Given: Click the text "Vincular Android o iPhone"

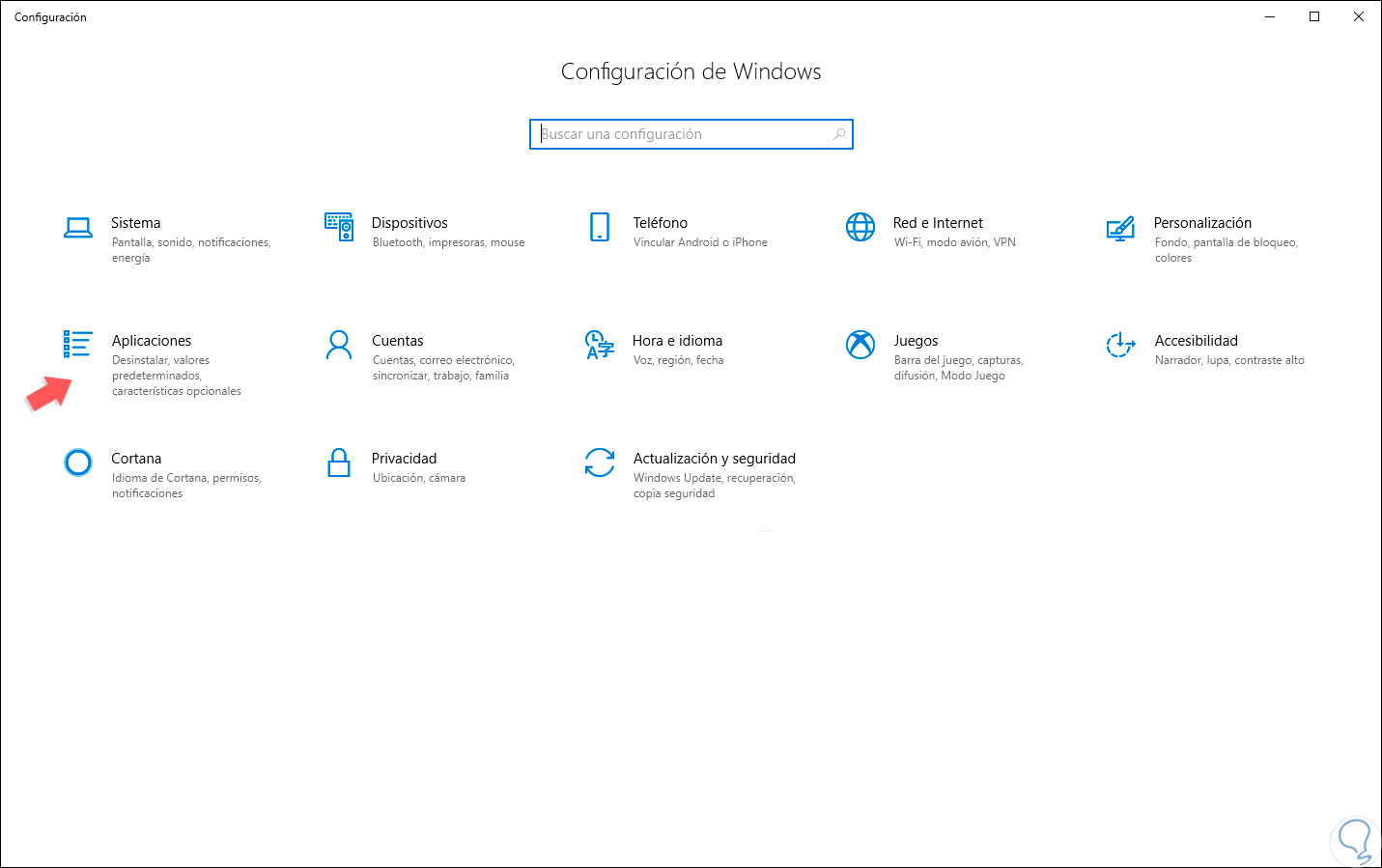Looking at the screenshot, I should 700,242.
